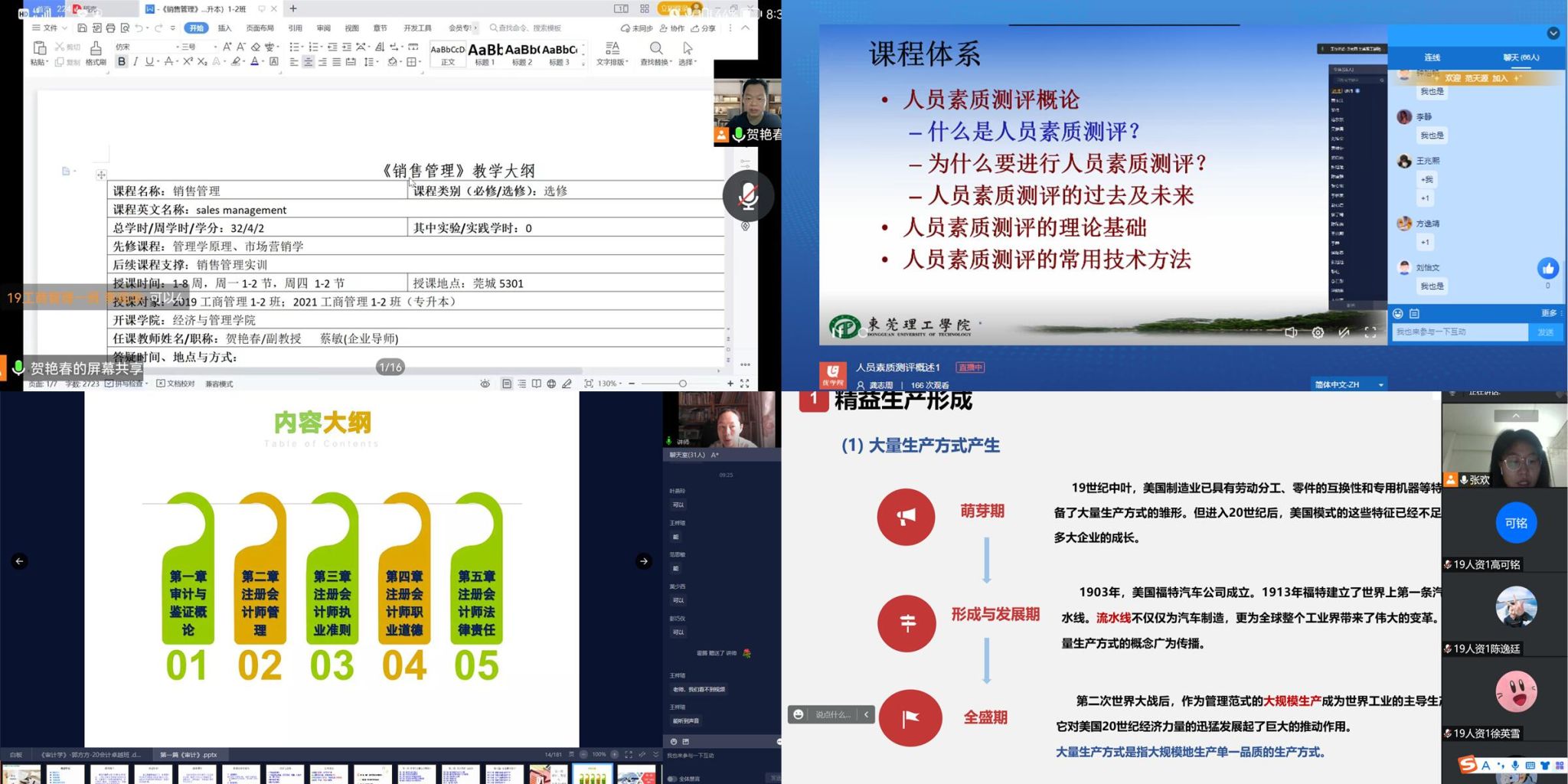Click the Save icon in the quick access toolbar

pyautogui.click(x=83, y=28)
